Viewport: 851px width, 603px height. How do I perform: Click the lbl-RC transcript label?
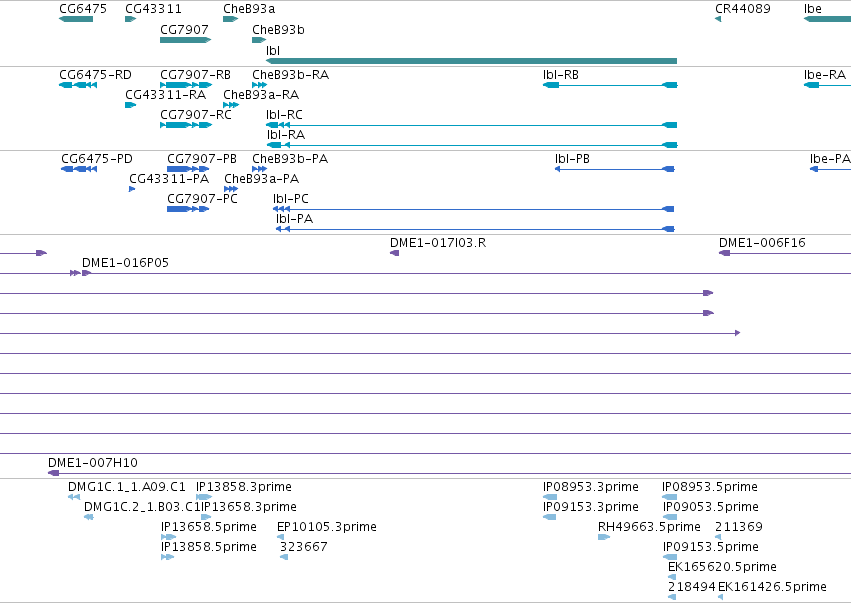[x=284, y=115]
